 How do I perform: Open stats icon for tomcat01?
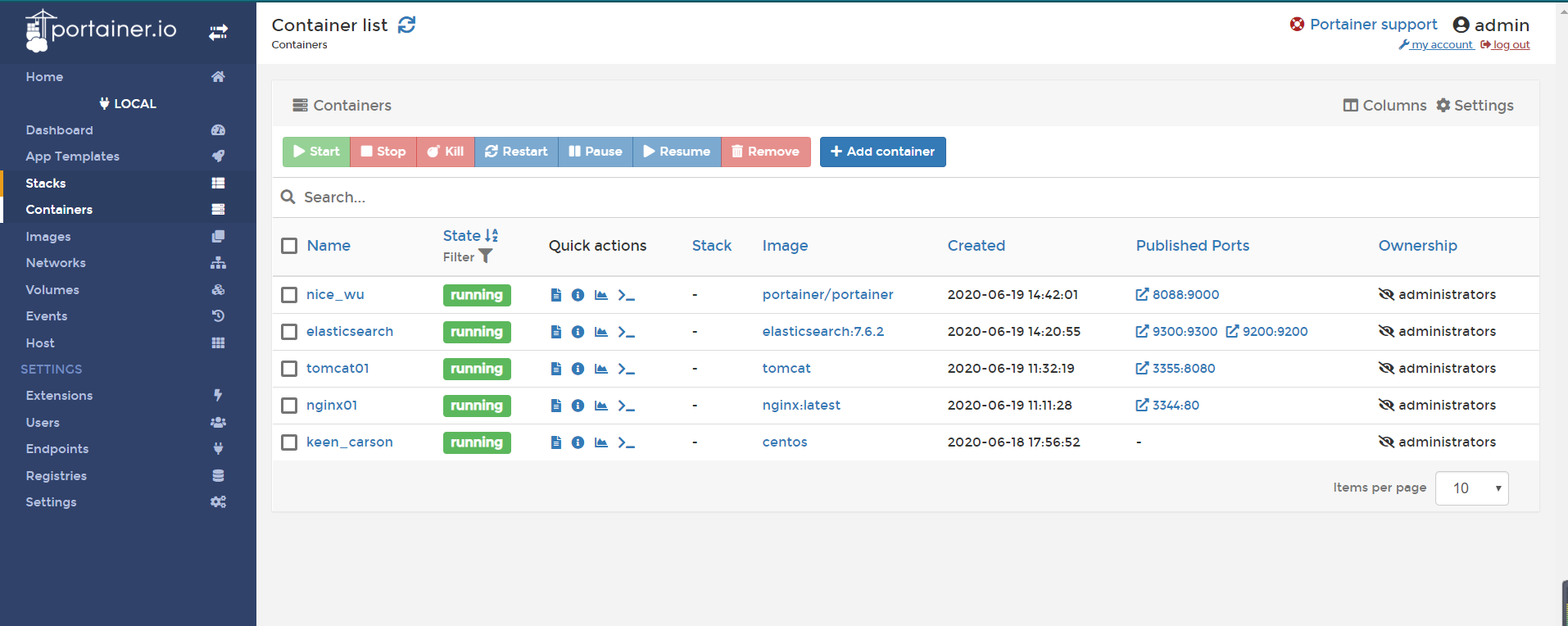pos(601,369)
